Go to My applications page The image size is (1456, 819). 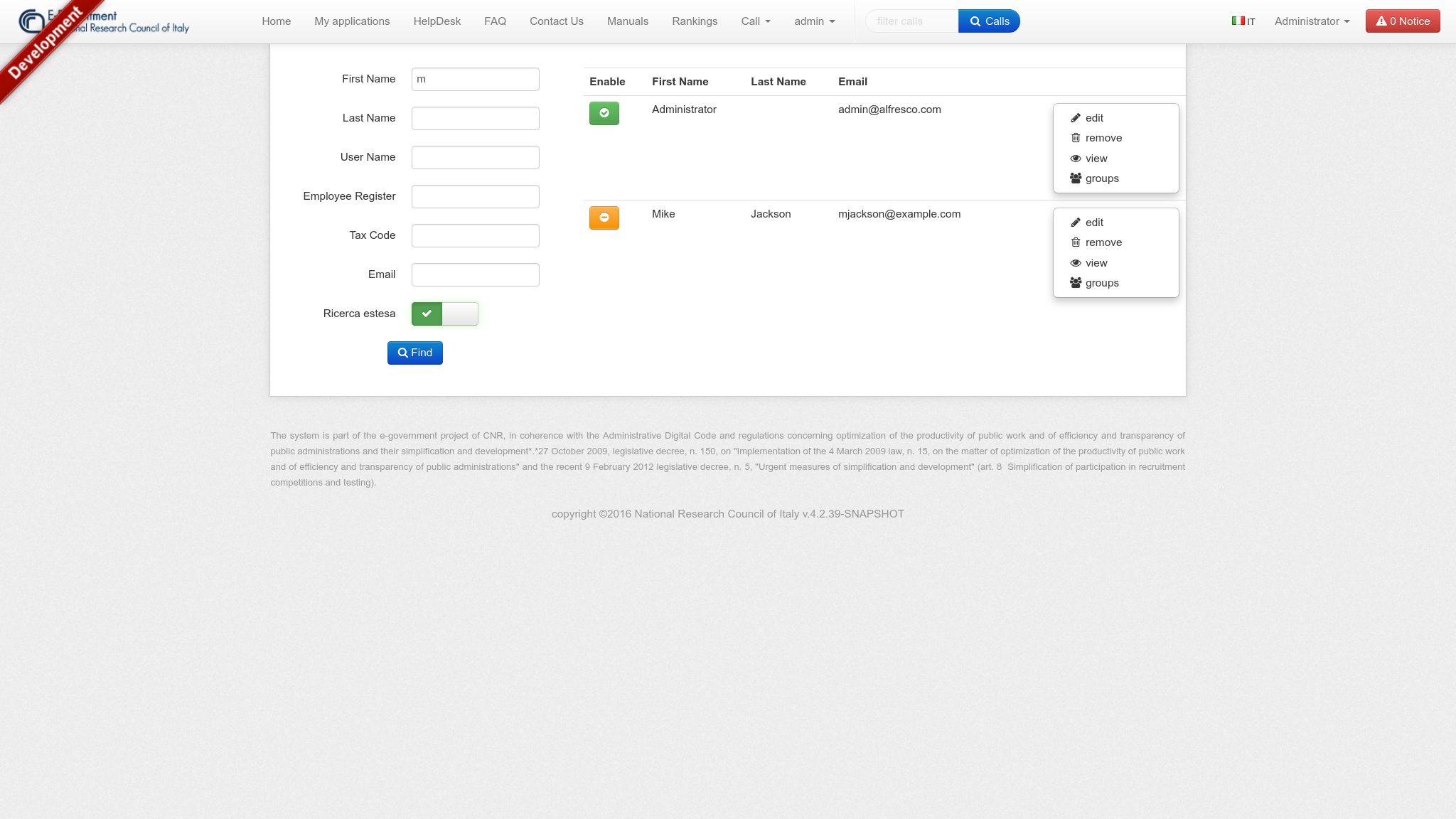click(x=352, y=21)
